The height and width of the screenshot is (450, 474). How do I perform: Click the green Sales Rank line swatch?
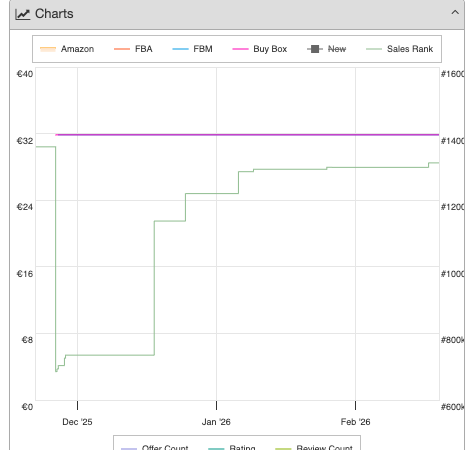coord(374,49)
